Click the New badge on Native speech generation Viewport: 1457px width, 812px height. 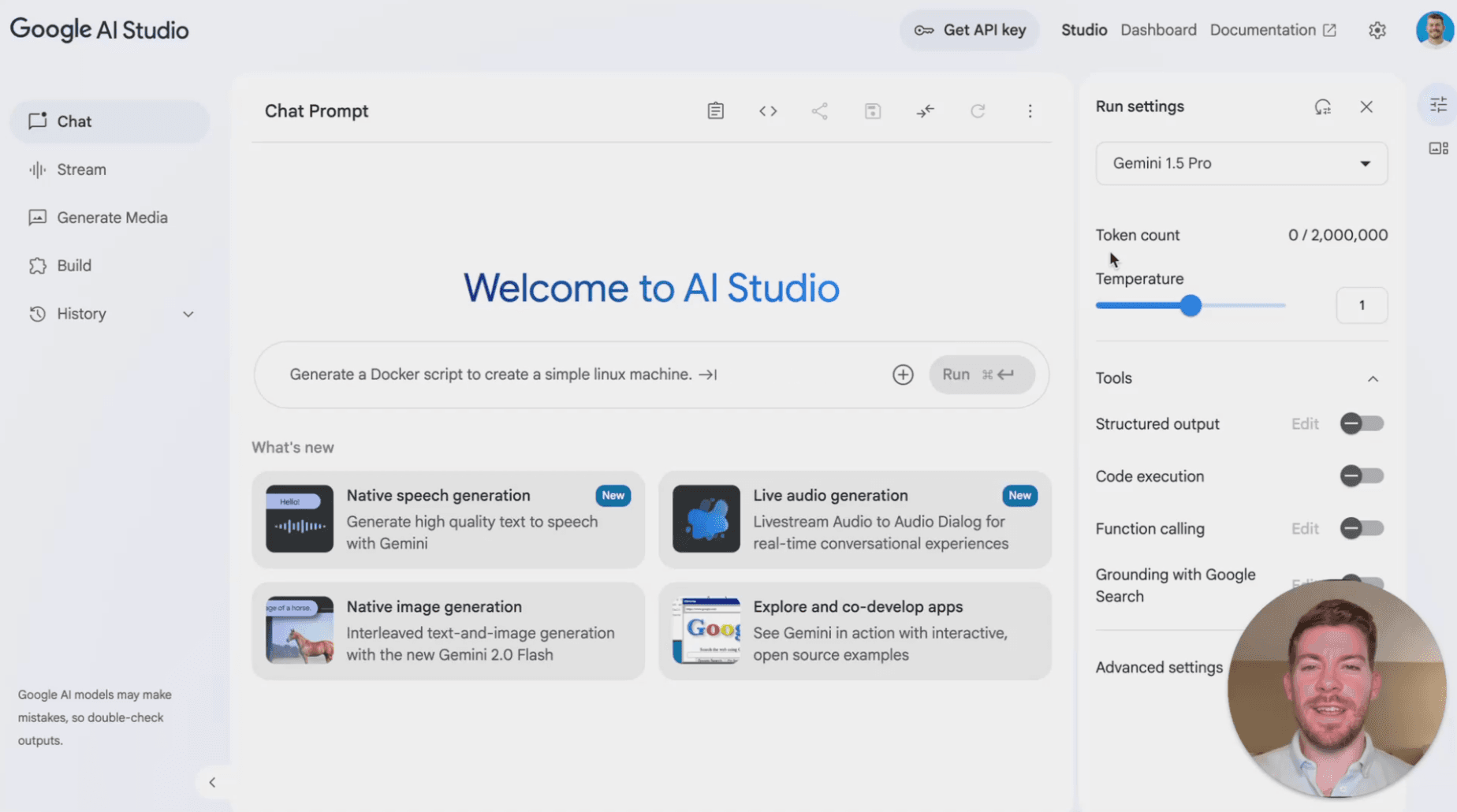click(613, 495)
